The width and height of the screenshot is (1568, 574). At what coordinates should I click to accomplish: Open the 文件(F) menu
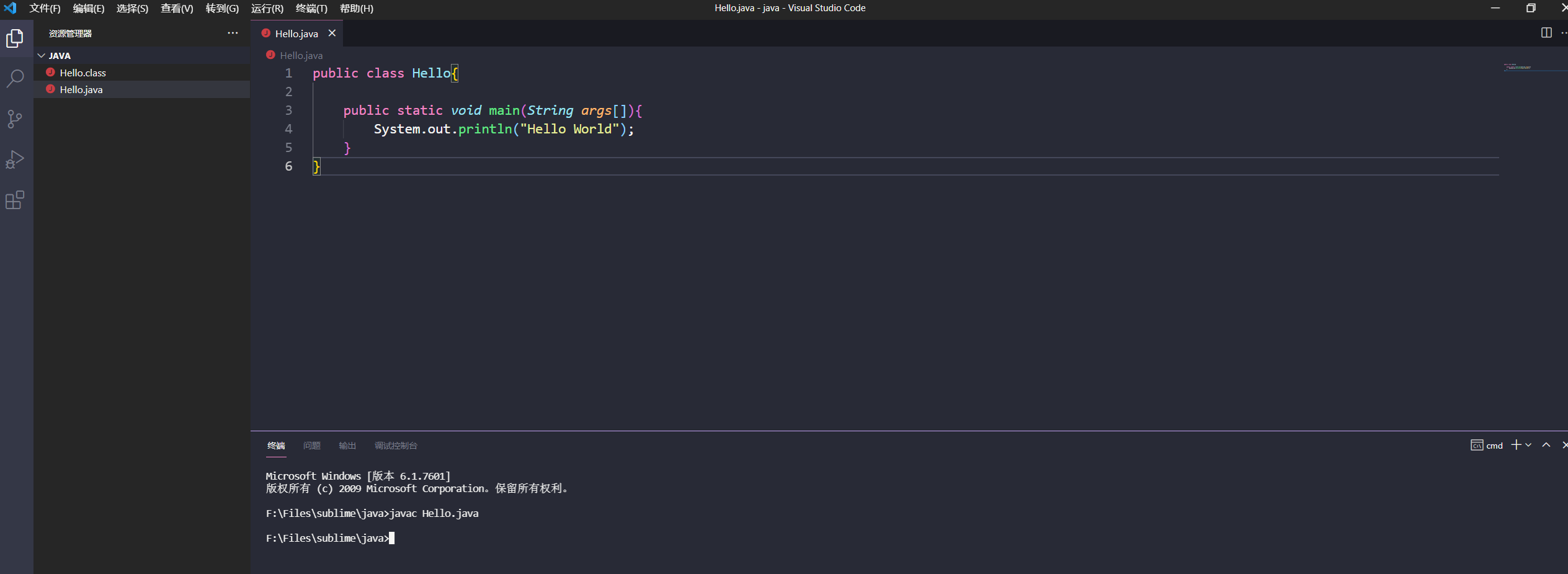coord(45,8)
